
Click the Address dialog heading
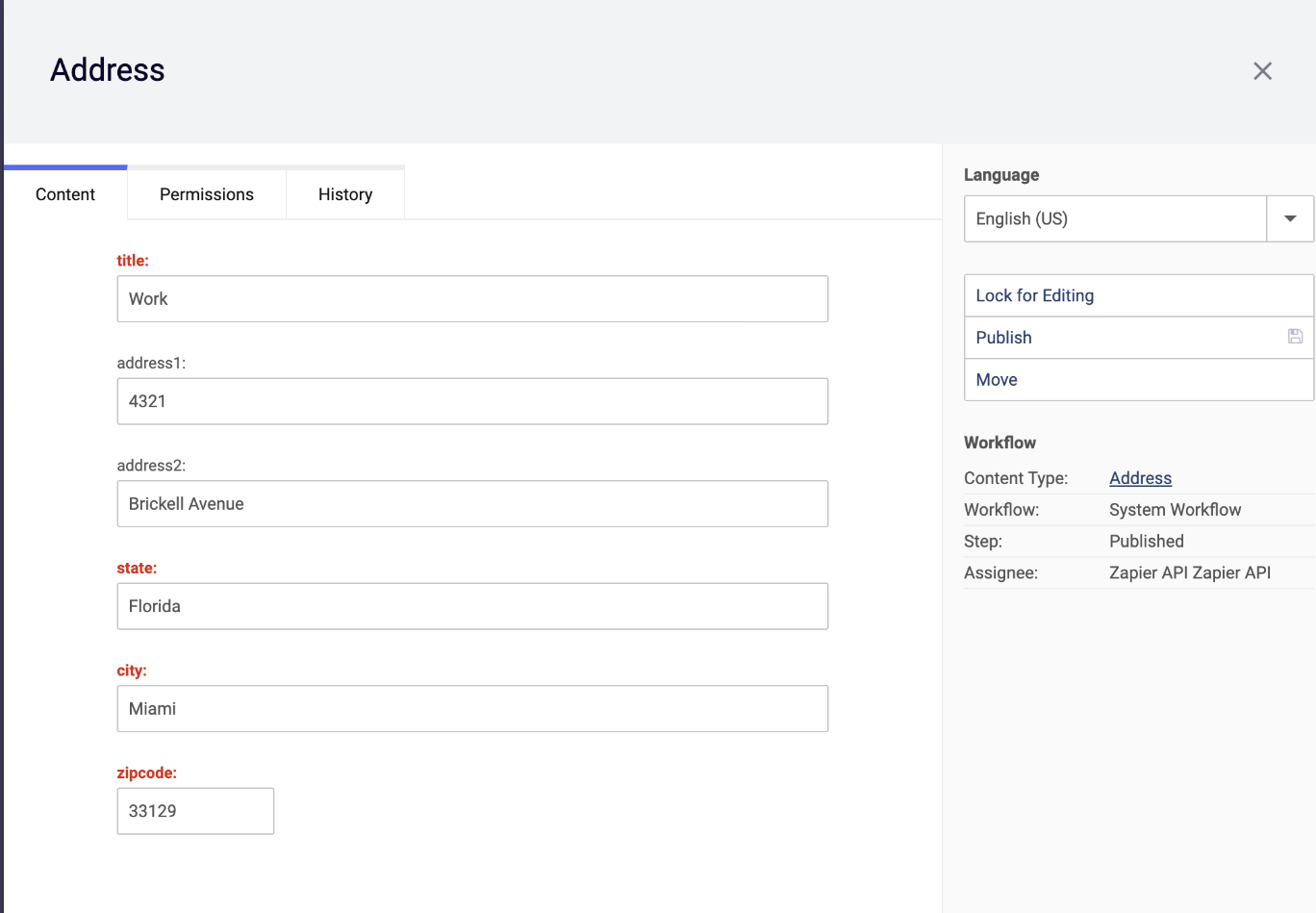[108, 70]
